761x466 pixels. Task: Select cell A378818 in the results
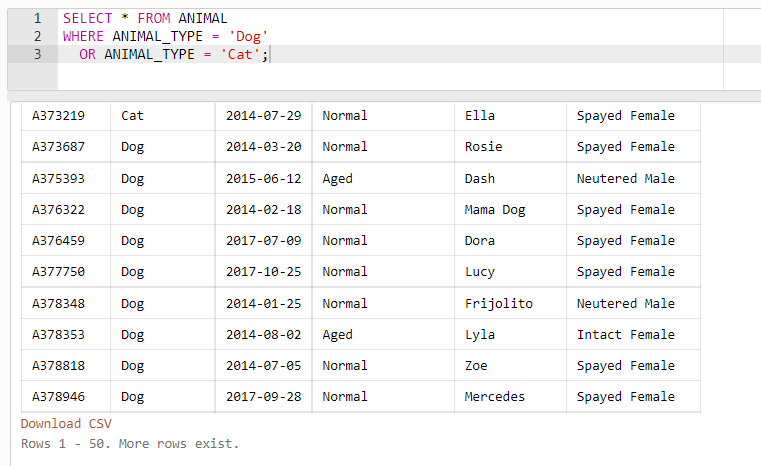58,366
